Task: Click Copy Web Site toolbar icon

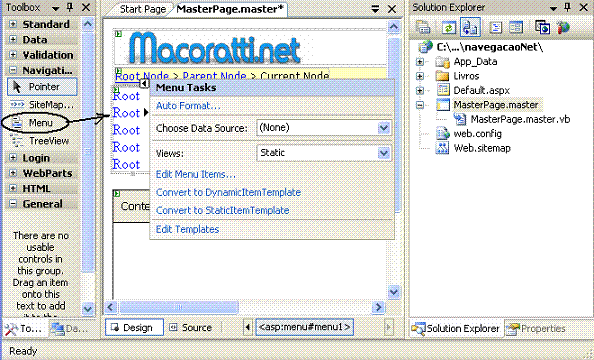Action: pos(542,27)
